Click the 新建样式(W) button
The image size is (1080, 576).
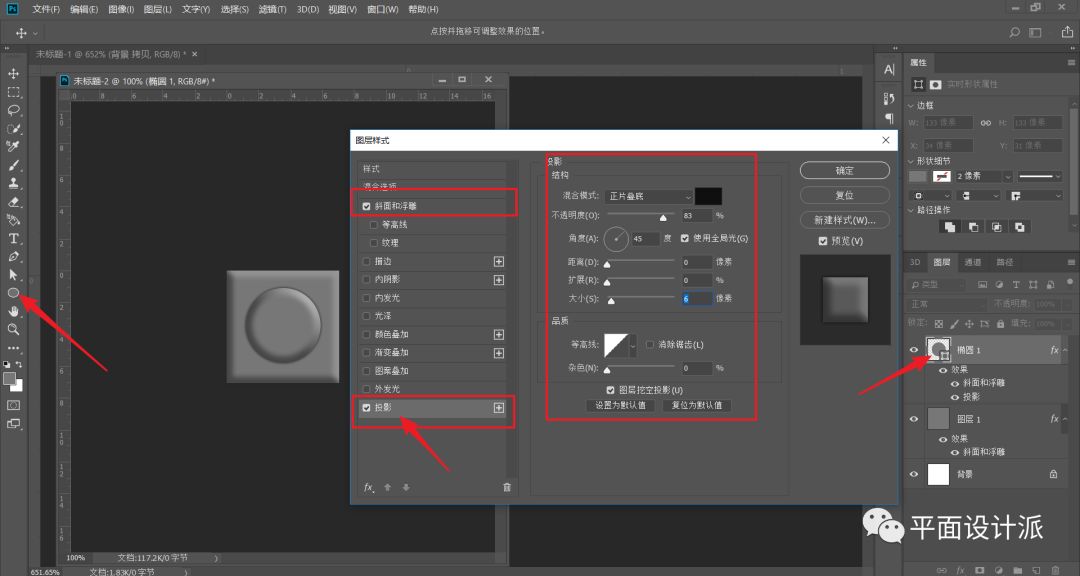pyautogui.click(x=844, y=220)
